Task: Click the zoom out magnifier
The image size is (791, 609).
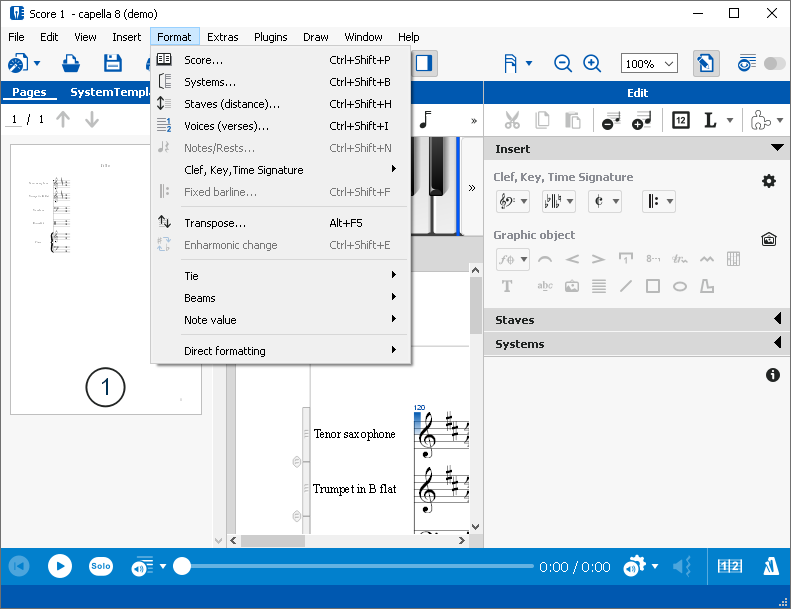Action: point(562,64)
